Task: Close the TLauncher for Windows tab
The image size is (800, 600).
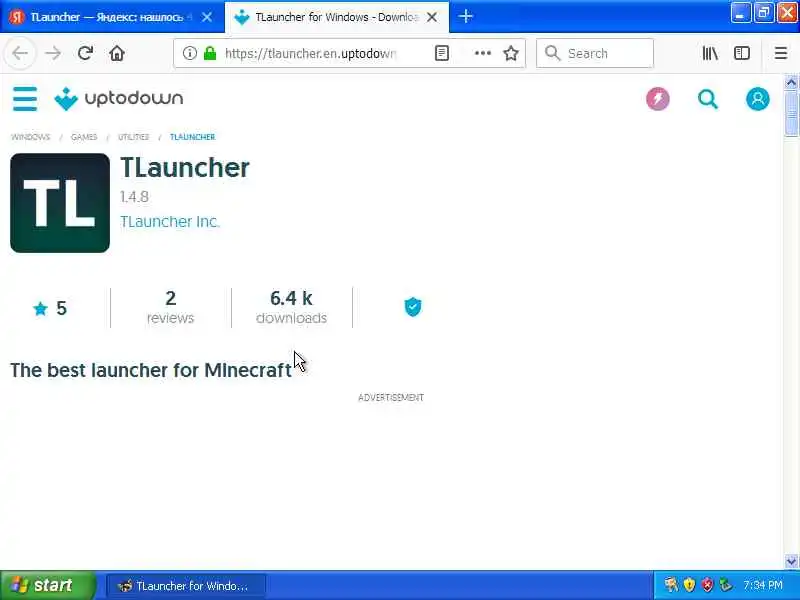Action: click(432, 17)
